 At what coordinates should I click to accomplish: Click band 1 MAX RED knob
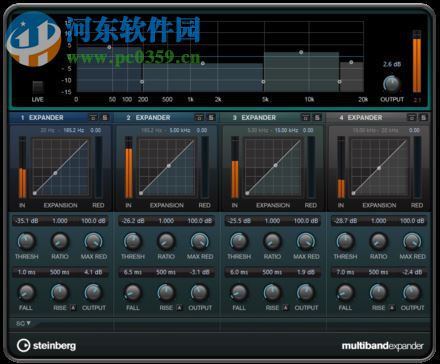93,241
